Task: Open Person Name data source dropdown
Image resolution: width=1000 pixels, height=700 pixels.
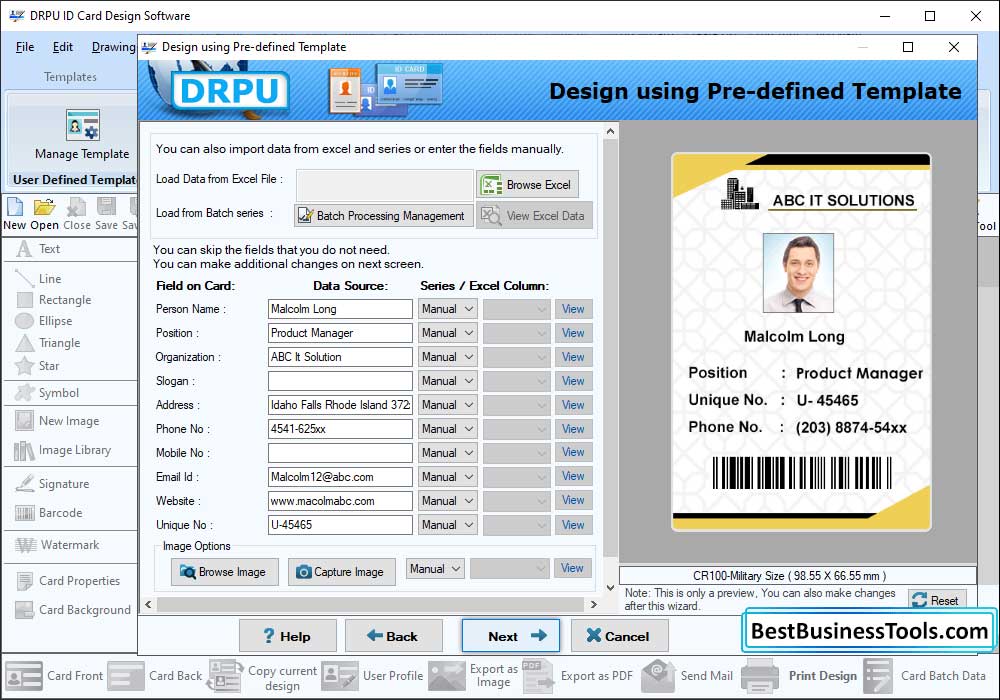Action: [x=447, y=309]
